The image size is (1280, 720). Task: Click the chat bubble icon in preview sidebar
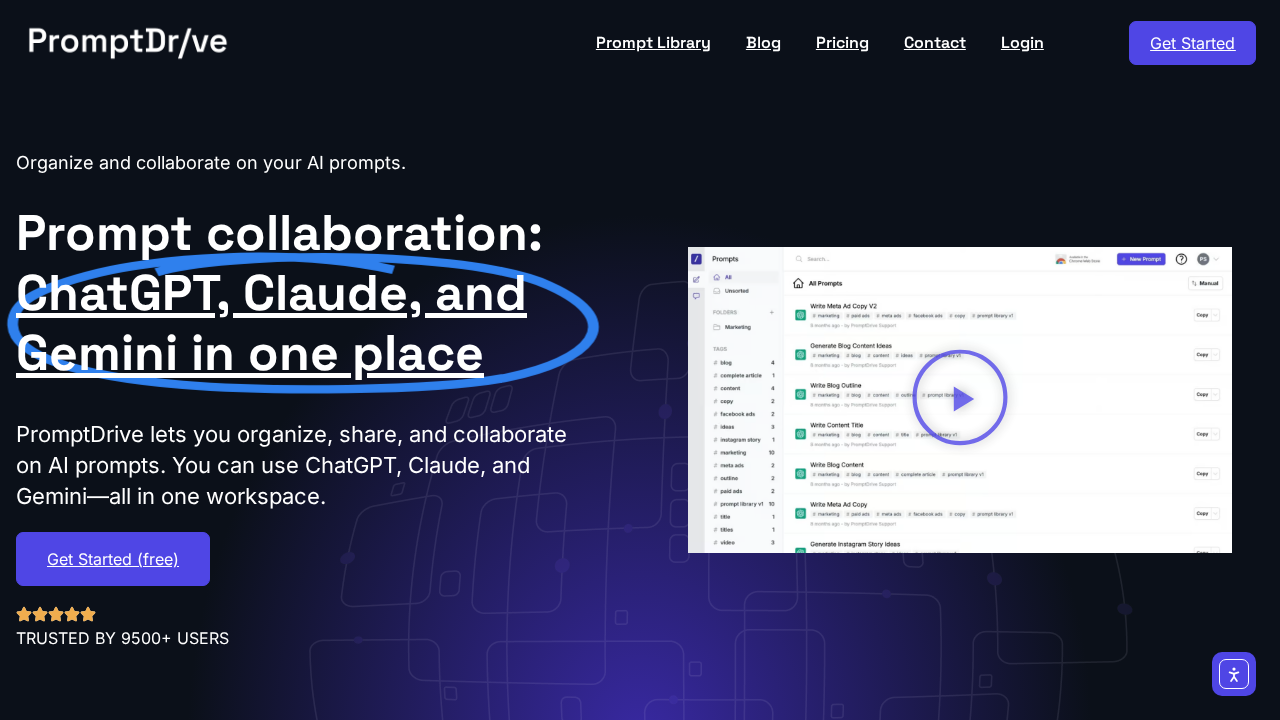[696, 295]
